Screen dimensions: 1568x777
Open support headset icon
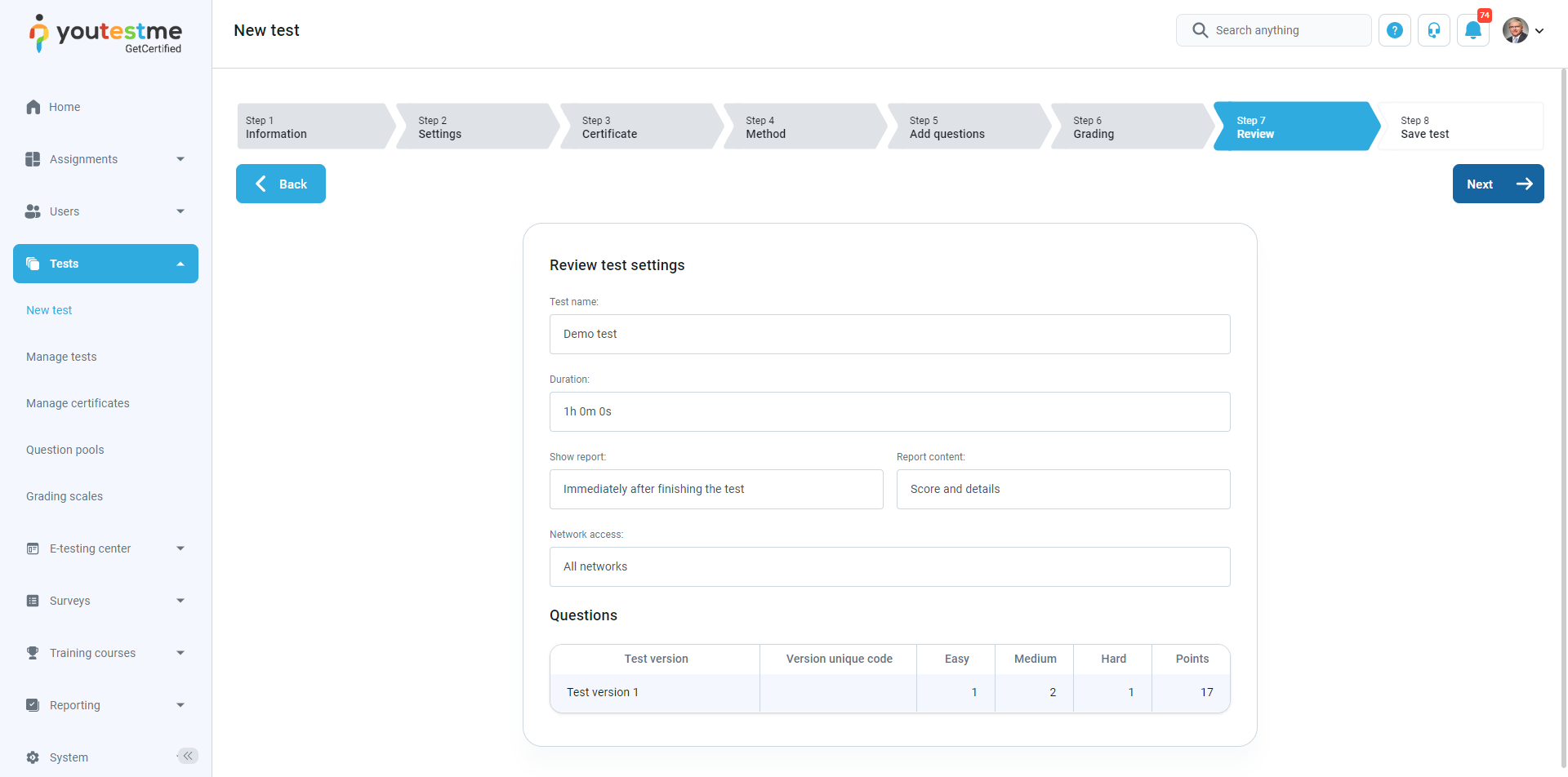(x=1433, y=30)
